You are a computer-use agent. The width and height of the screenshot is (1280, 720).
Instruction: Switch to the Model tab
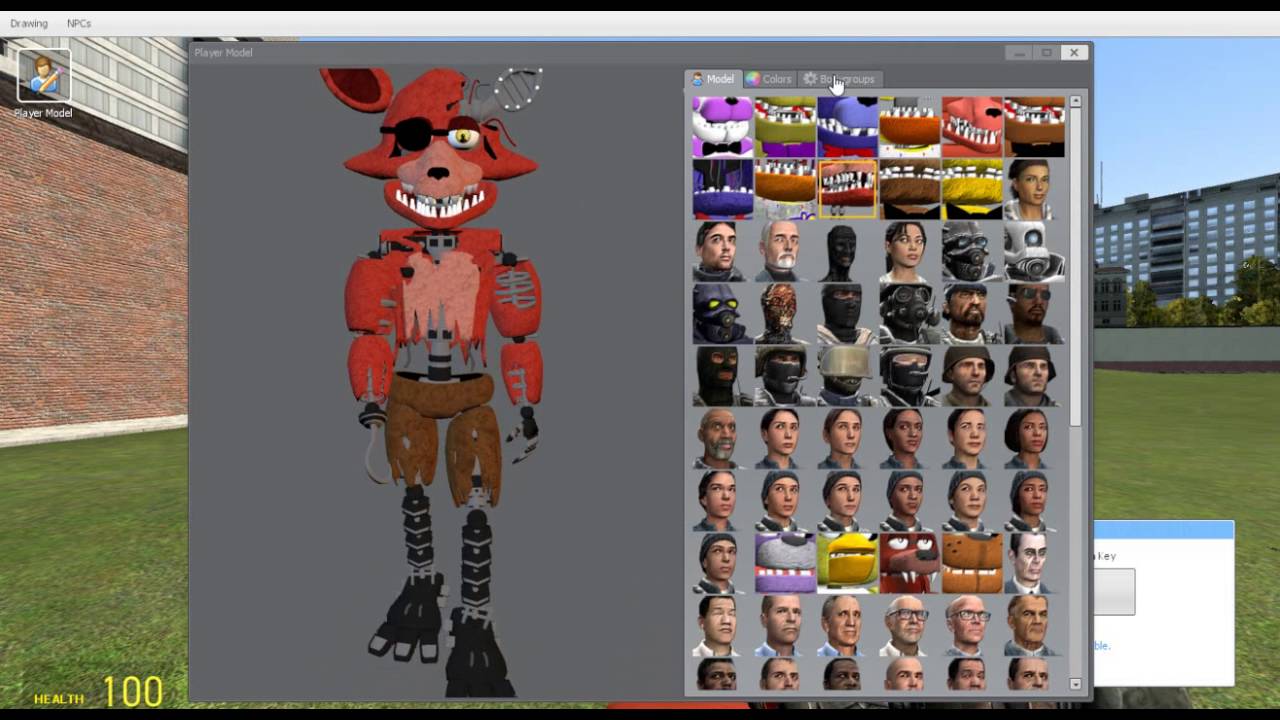(713, 79)
